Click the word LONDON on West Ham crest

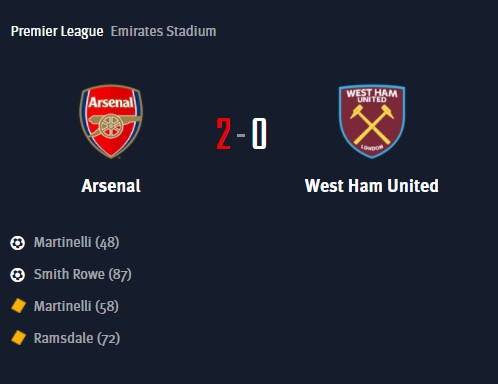372,147
